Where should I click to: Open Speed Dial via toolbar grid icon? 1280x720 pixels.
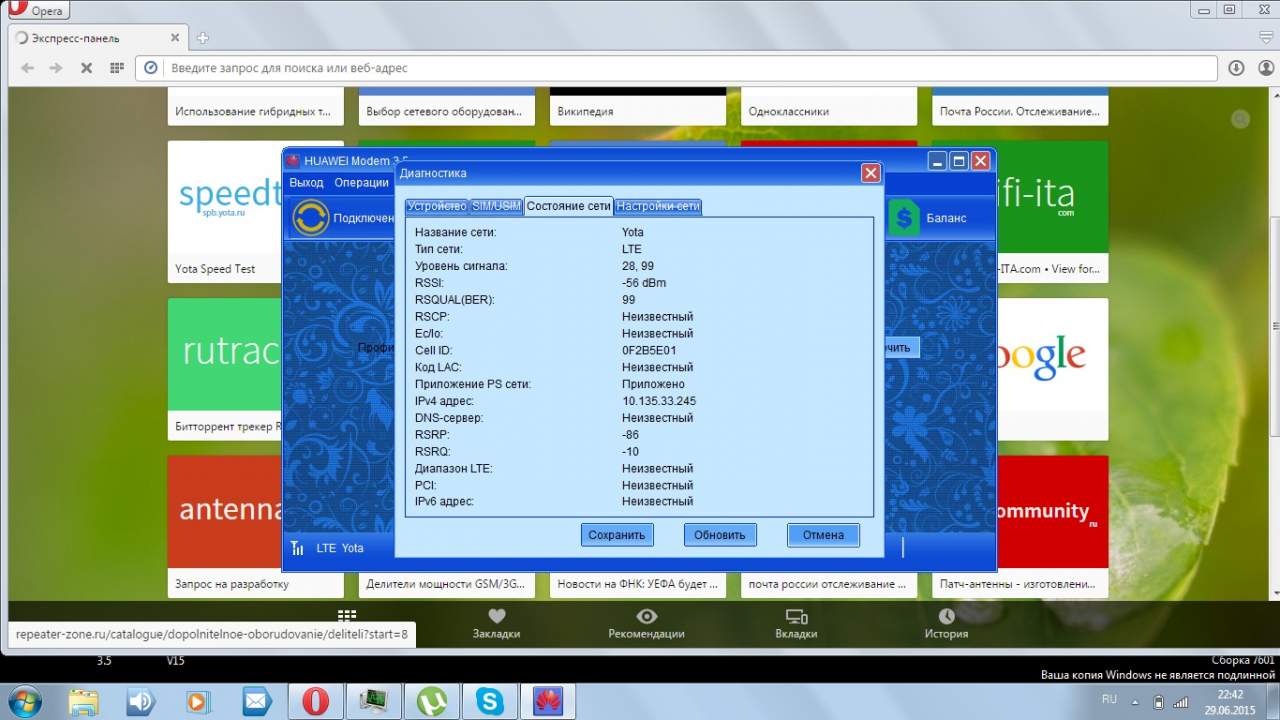click(116, 68)
